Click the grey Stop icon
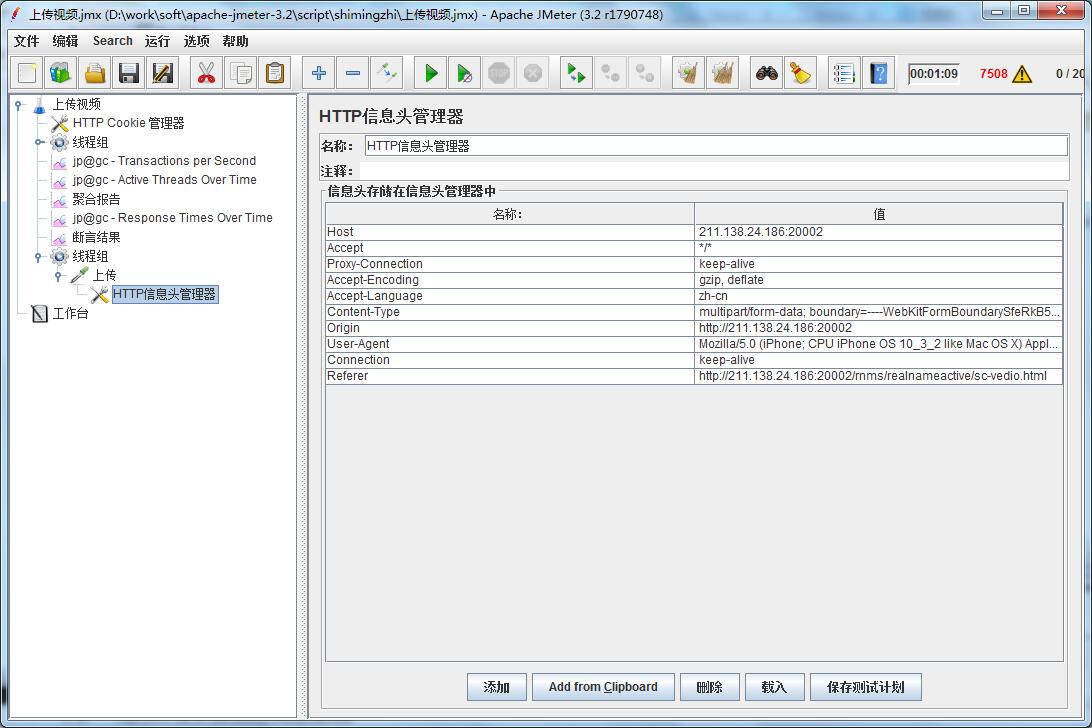This screenshot has height=728, width=1092. 499,73
